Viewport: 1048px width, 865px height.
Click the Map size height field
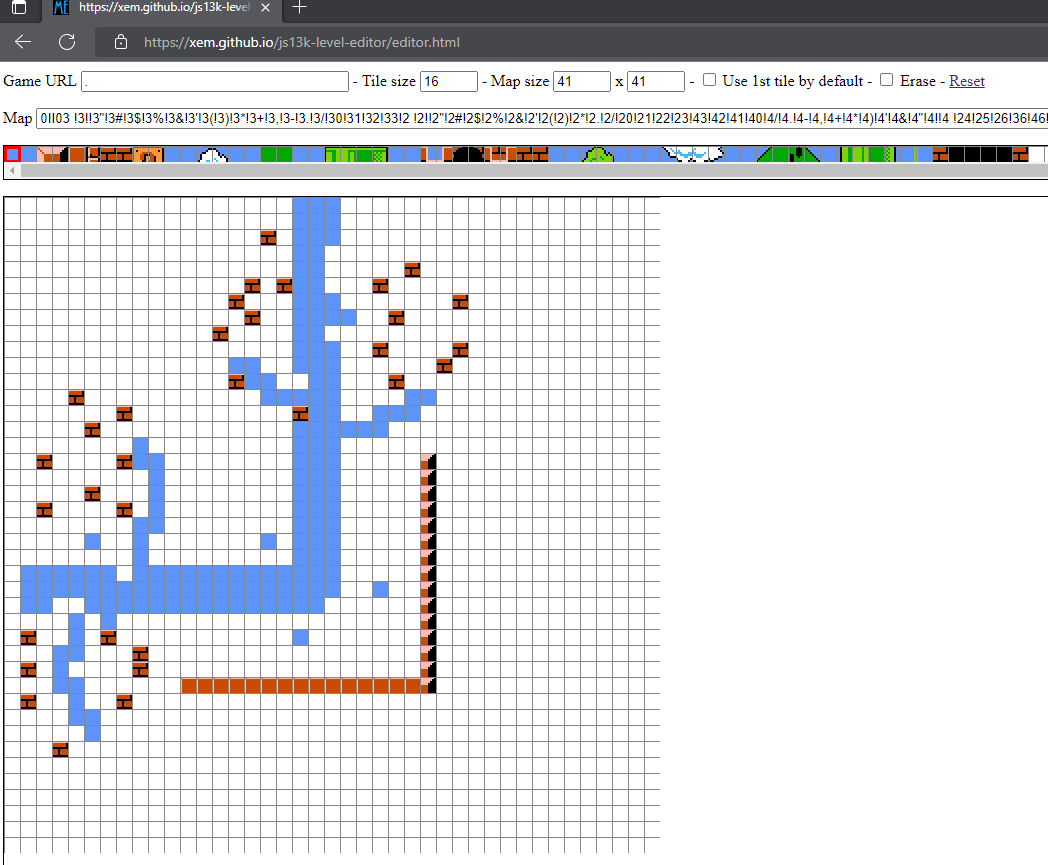[x=656, y=82]
